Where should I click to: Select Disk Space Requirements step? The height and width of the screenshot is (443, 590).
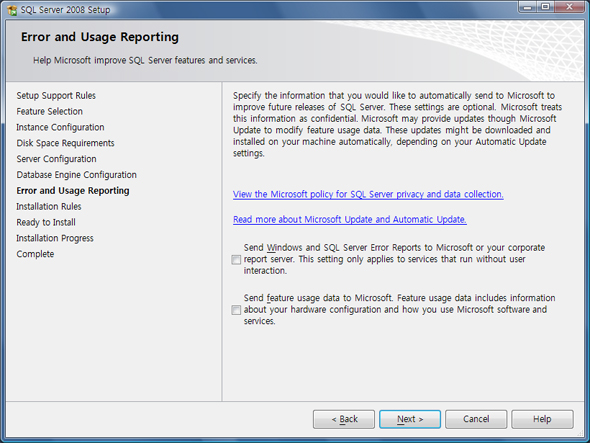click(x=65, y=143)
